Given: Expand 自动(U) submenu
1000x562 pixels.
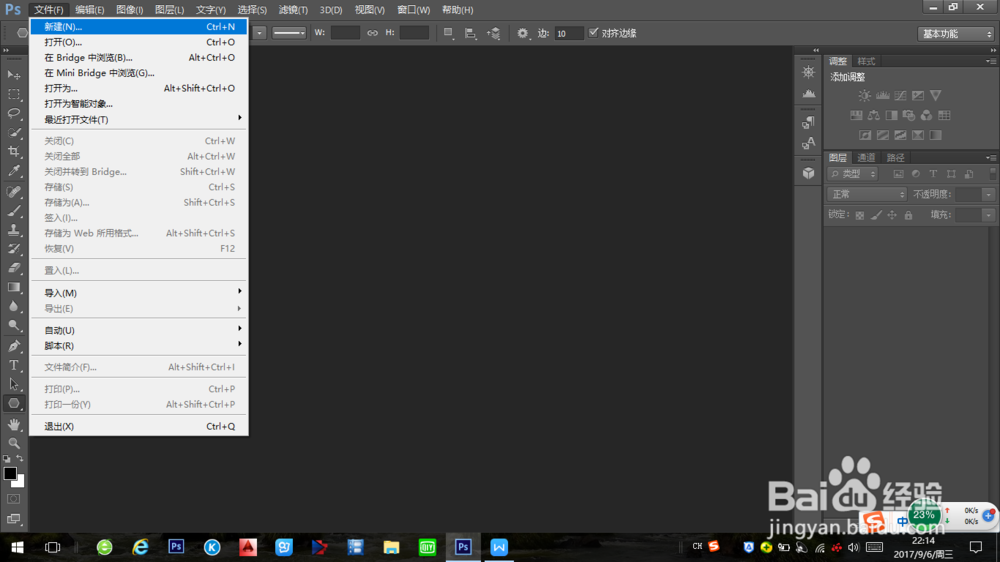Looking at the screenshot, I should [139, 330].
